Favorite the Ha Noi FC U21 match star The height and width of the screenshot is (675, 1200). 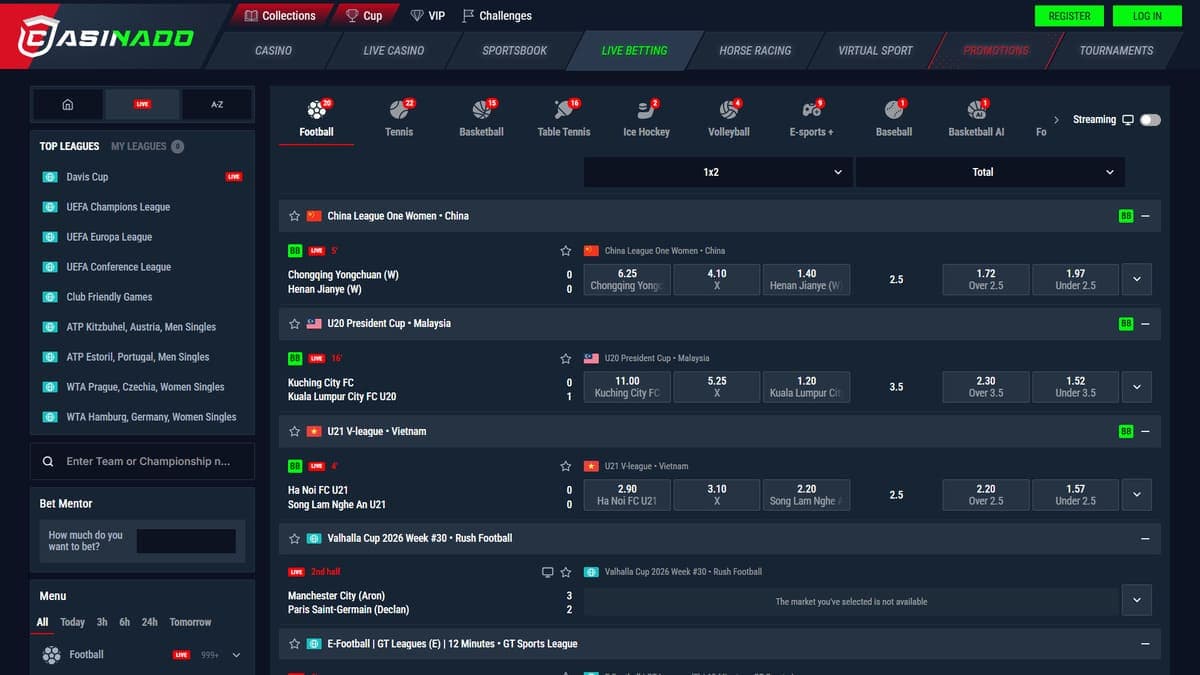coord(566,466)
